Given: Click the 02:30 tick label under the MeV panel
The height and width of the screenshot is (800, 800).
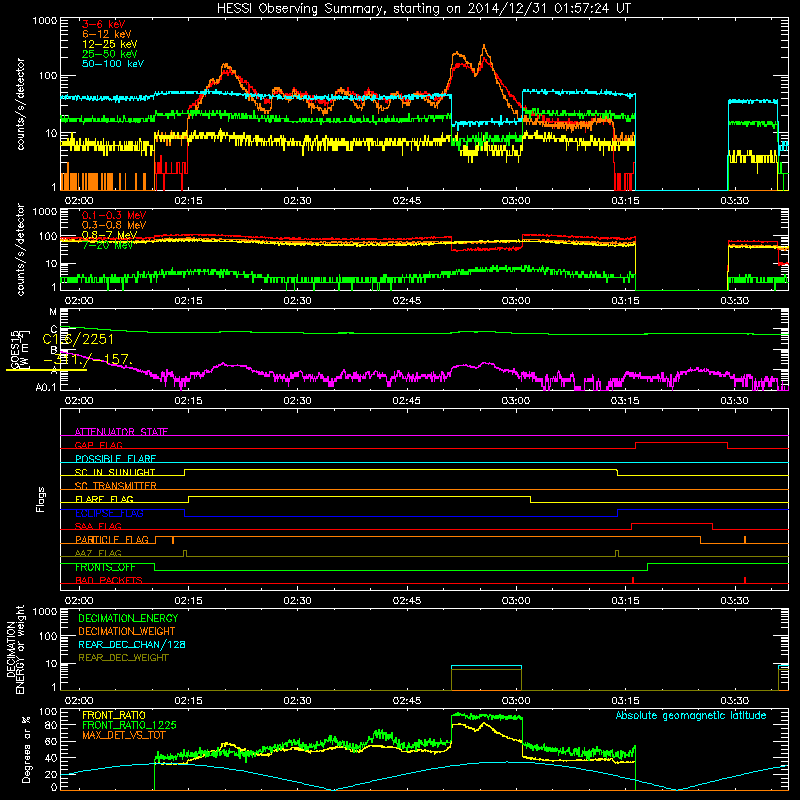Looking at the screenshot, I should [297, 301].
